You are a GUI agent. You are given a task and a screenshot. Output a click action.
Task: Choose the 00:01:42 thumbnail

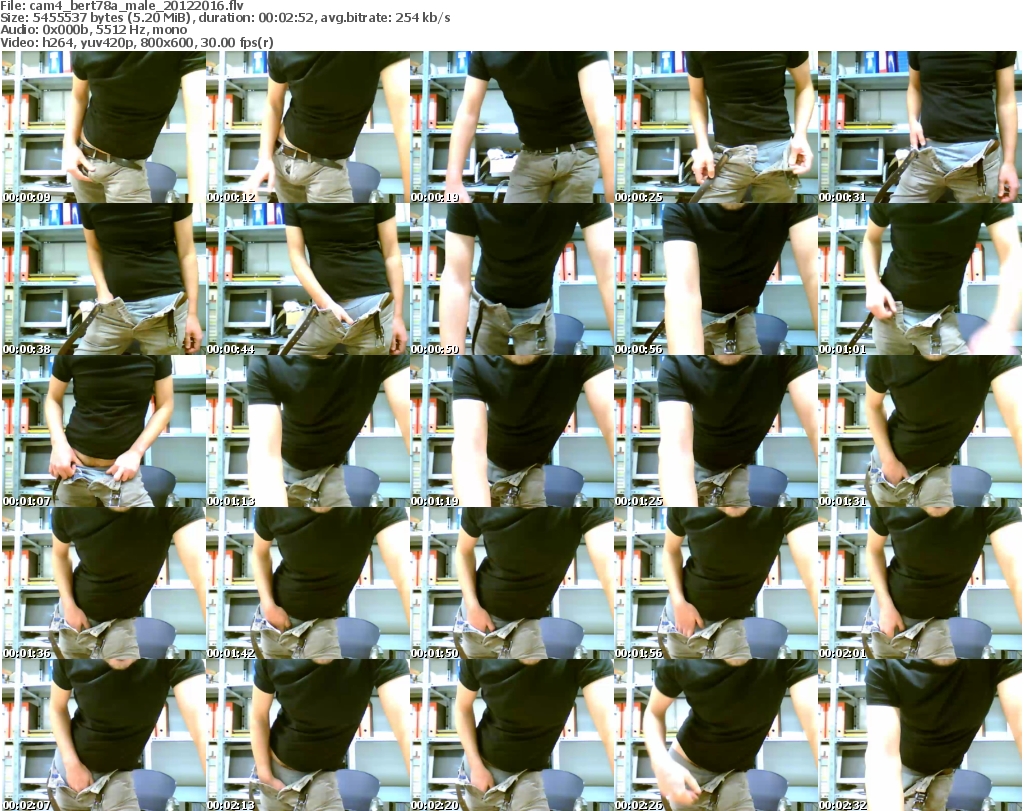click(x=308, y=583)
